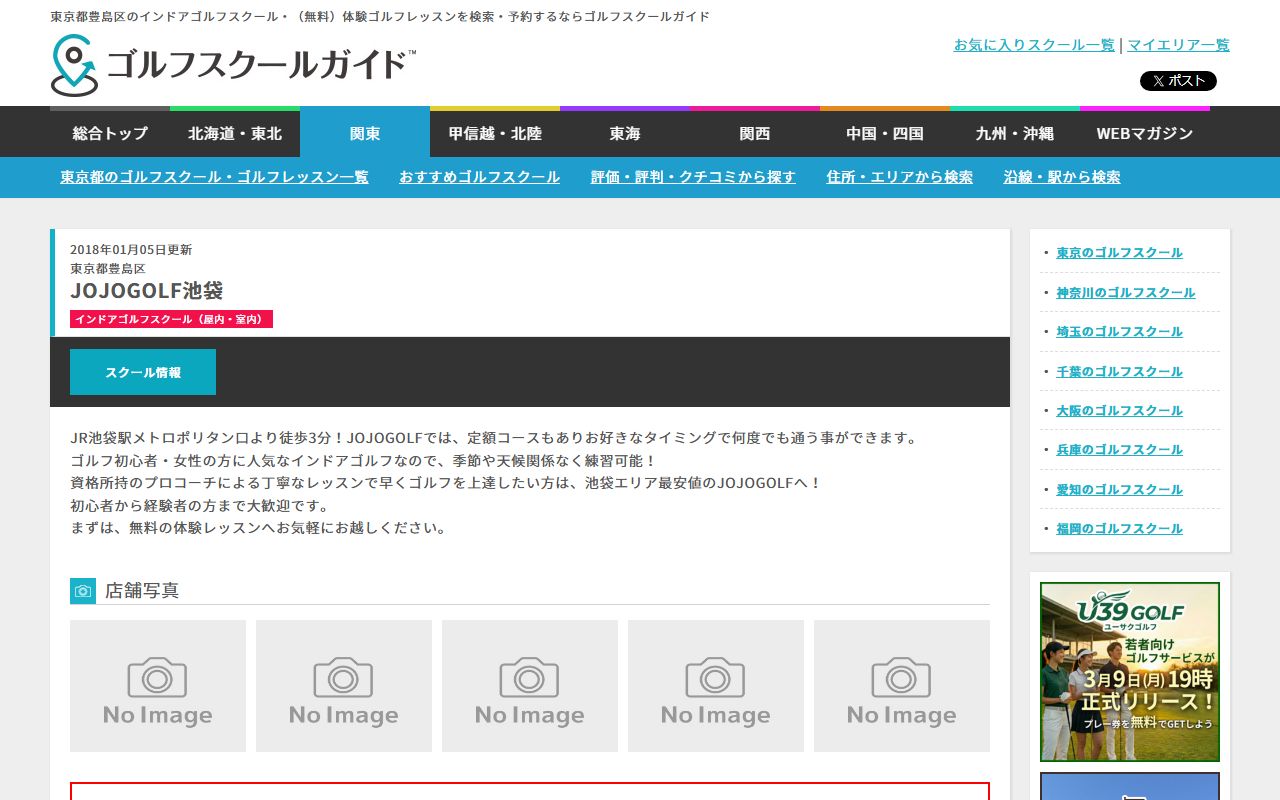The height and width of the screenshot is (800, 1280).
Task: Select the 関東 navigation tab
Action: pos(365,133)
